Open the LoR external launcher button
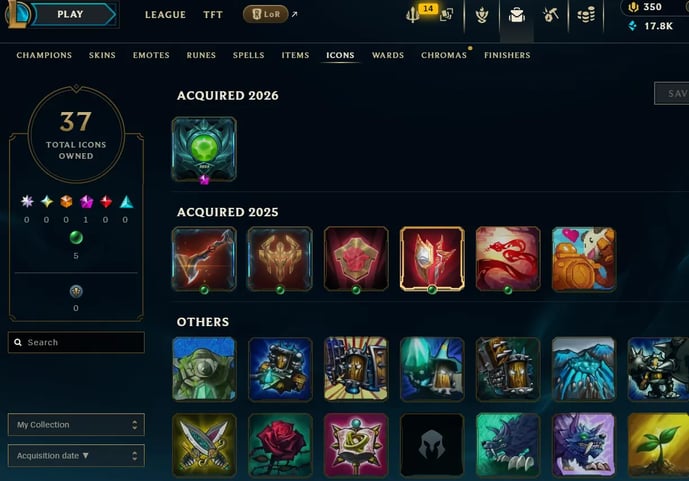This screenshot has width=689, height=481. [x=266, y=14]
